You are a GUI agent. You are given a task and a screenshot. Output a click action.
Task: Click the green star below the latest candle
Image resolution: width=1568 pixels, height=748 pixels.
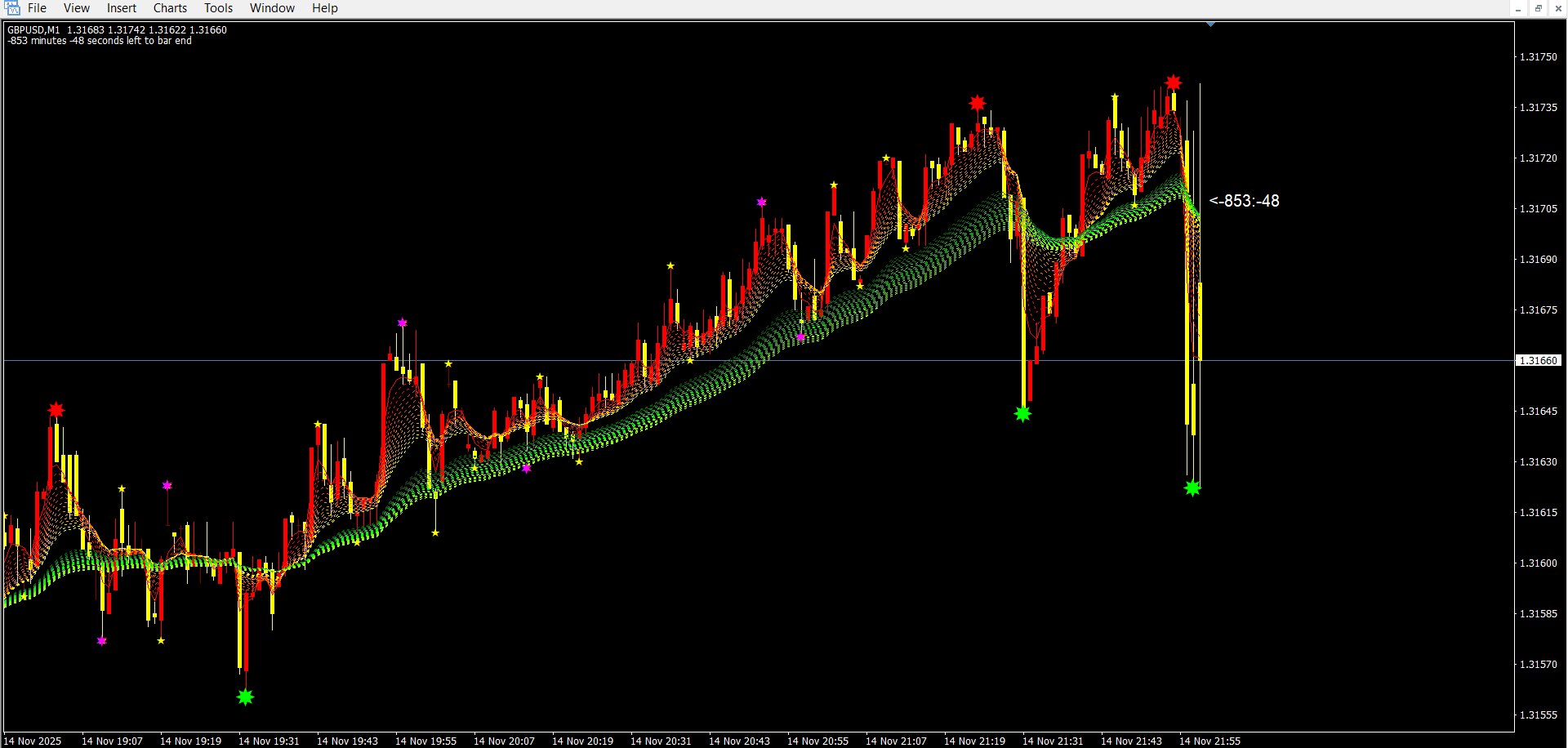tap(1192, 488)
